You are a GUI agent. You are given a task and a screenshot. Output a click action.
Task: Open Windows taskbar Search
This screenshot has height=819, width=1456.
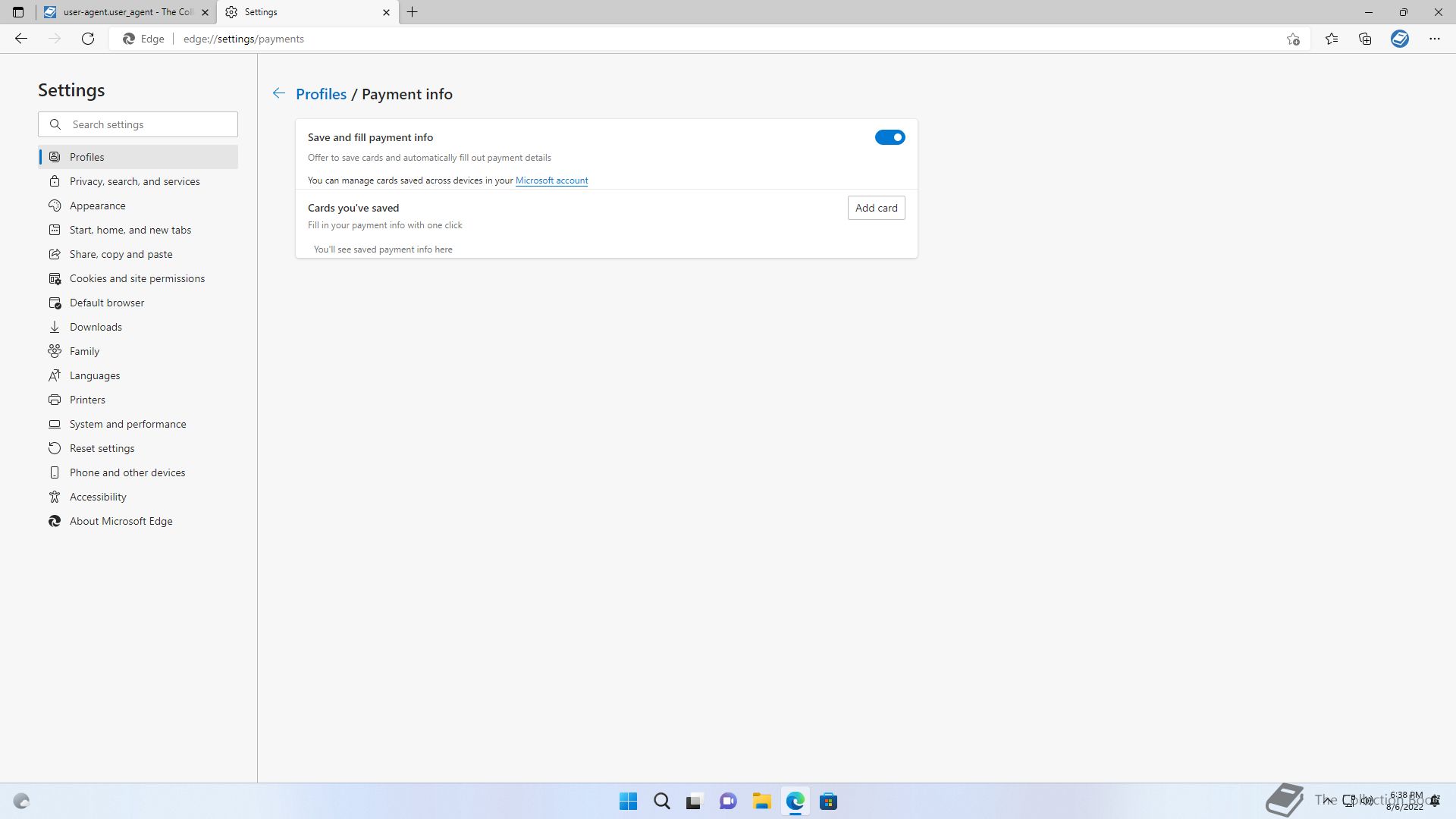point(661,802)
